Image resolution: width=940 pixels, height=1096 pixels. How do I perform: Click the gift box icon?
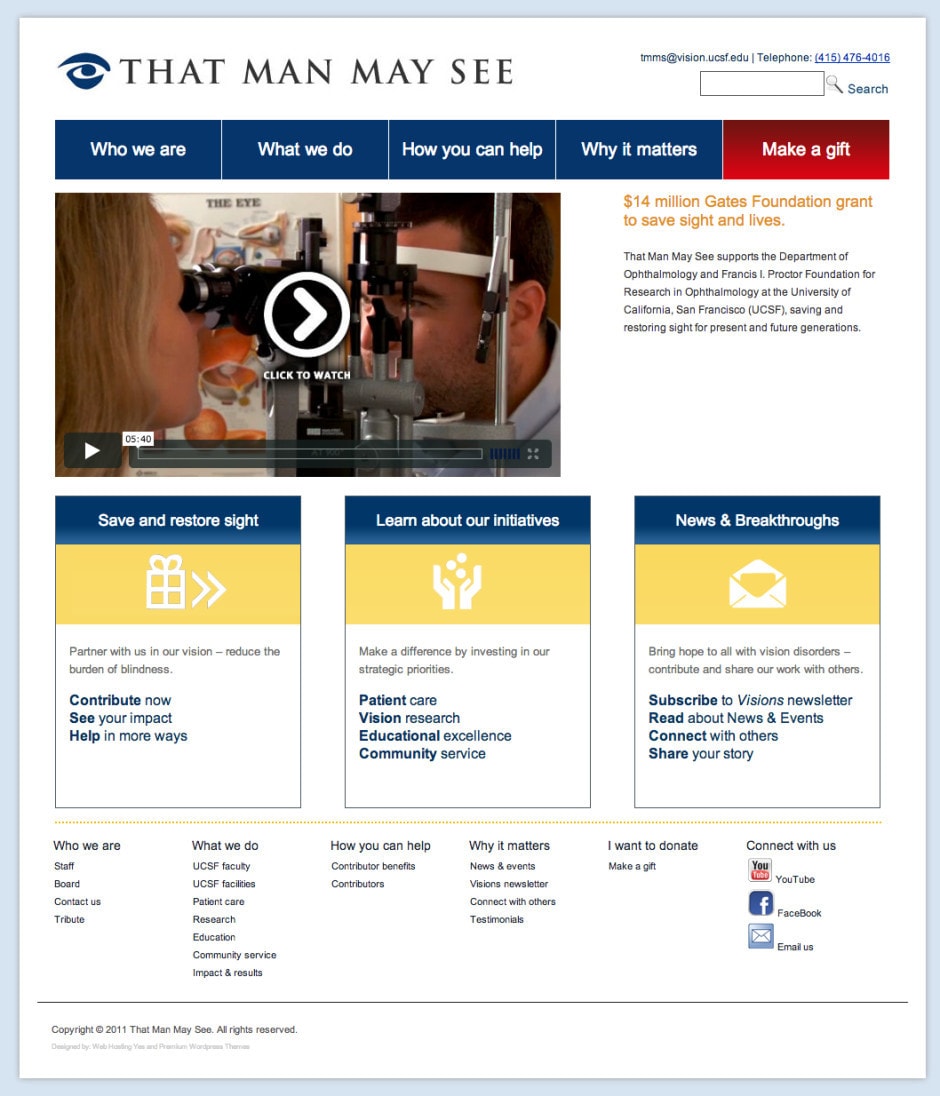[x=166, y=584]
